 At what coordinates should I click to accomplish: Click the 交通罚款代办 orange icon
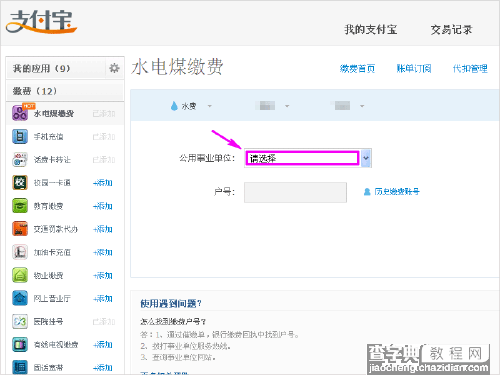[x=20, y=229]
